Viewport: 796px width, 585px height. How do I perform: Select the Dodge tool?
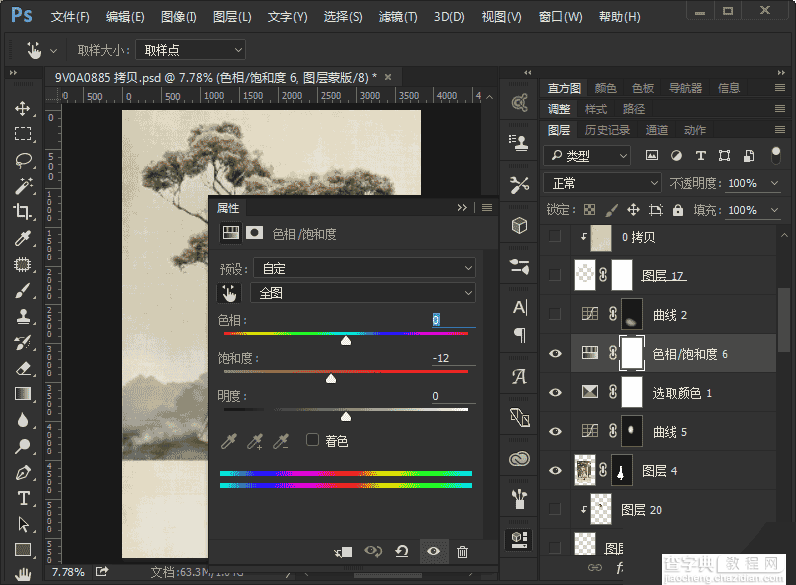click(23, 446)
